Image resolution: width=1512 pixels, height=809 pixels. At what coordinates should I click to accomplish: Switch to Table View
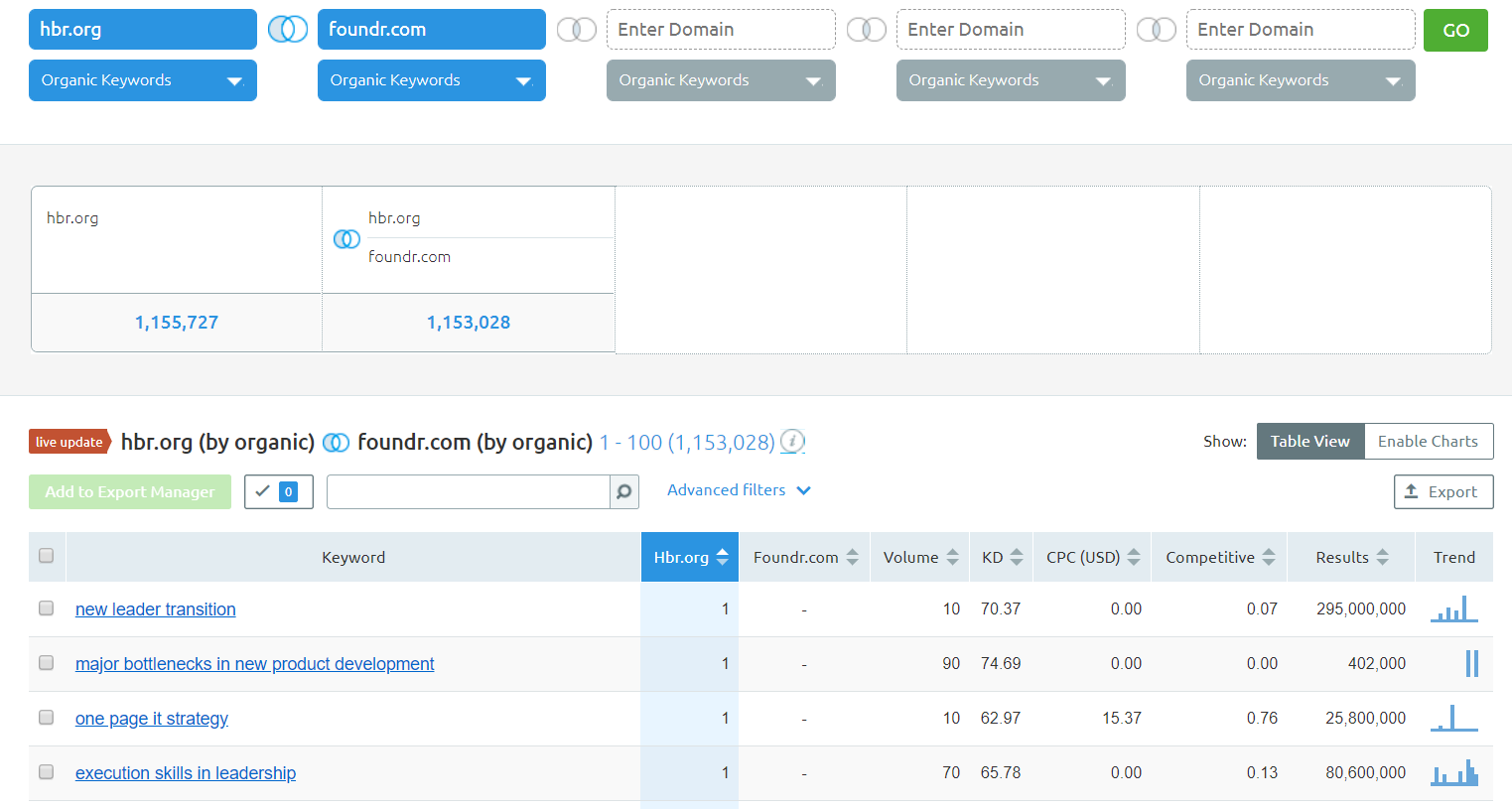[x=1309, y=442]
